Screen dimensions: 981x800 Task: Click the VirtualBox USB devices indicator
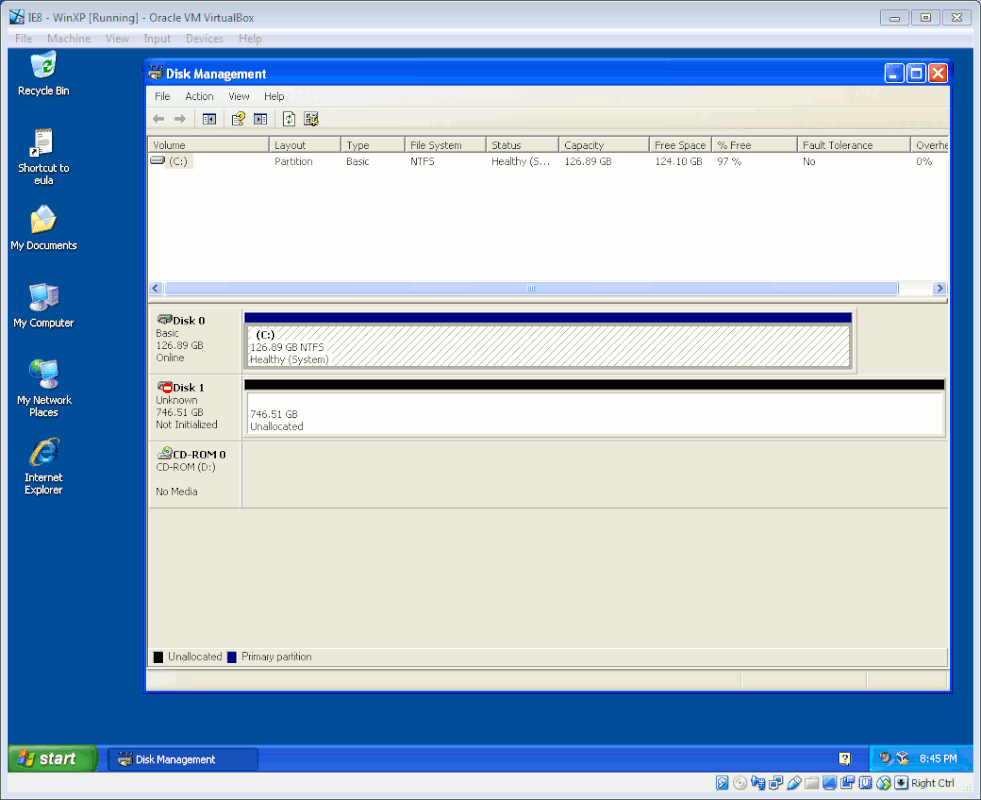[x=794, y=782]
